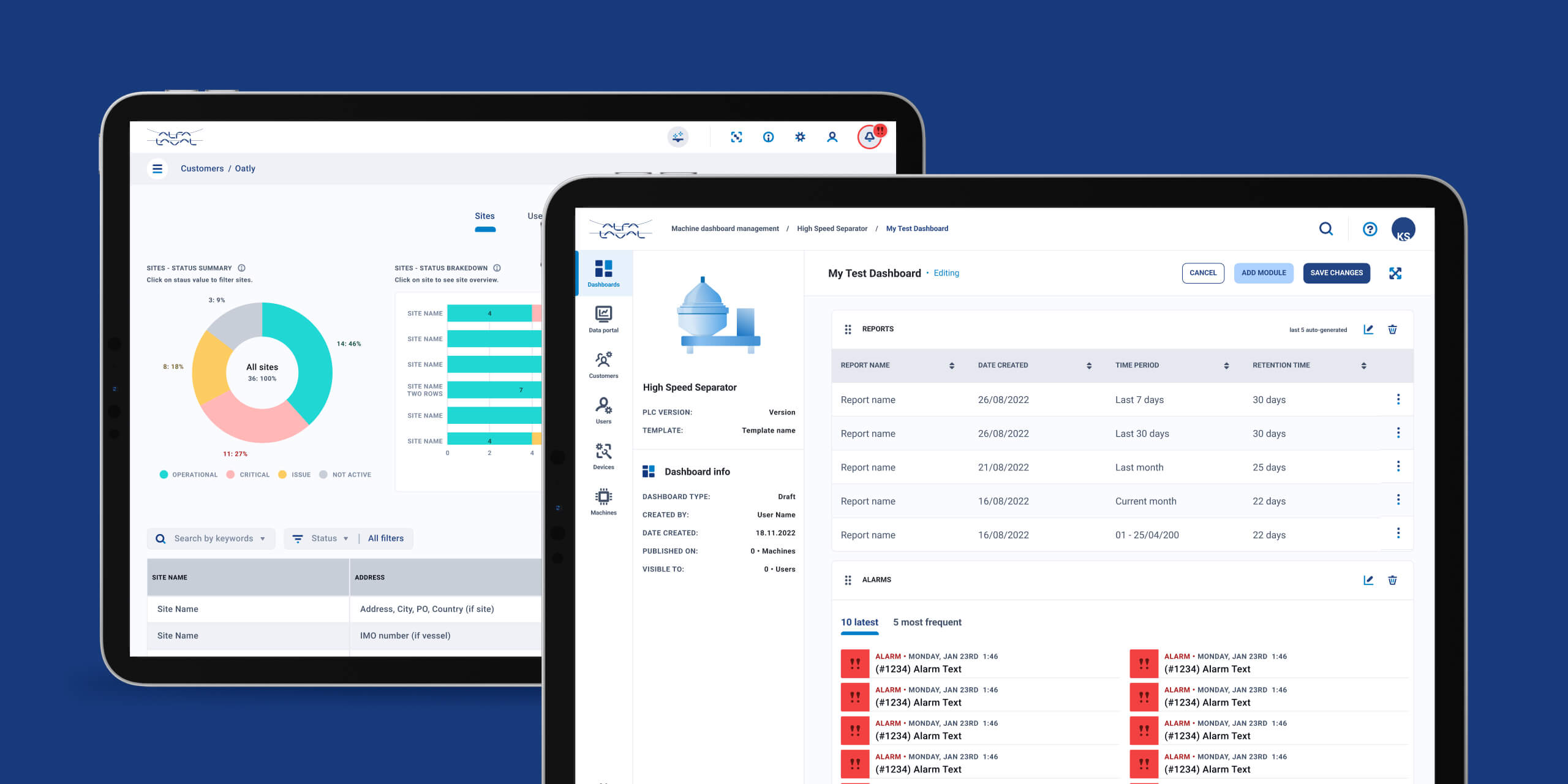Image resolution: width=1568 pixels, height=784 pixels.
Task: Switch to the 5 most frequent tab
Action: tap(927, 622)
